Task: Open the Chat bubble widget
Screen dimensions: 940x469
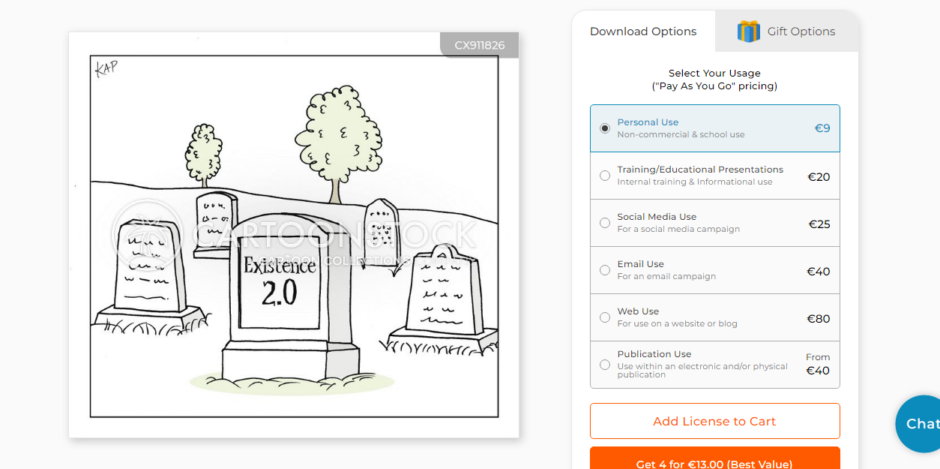Action: pos(918,423)
